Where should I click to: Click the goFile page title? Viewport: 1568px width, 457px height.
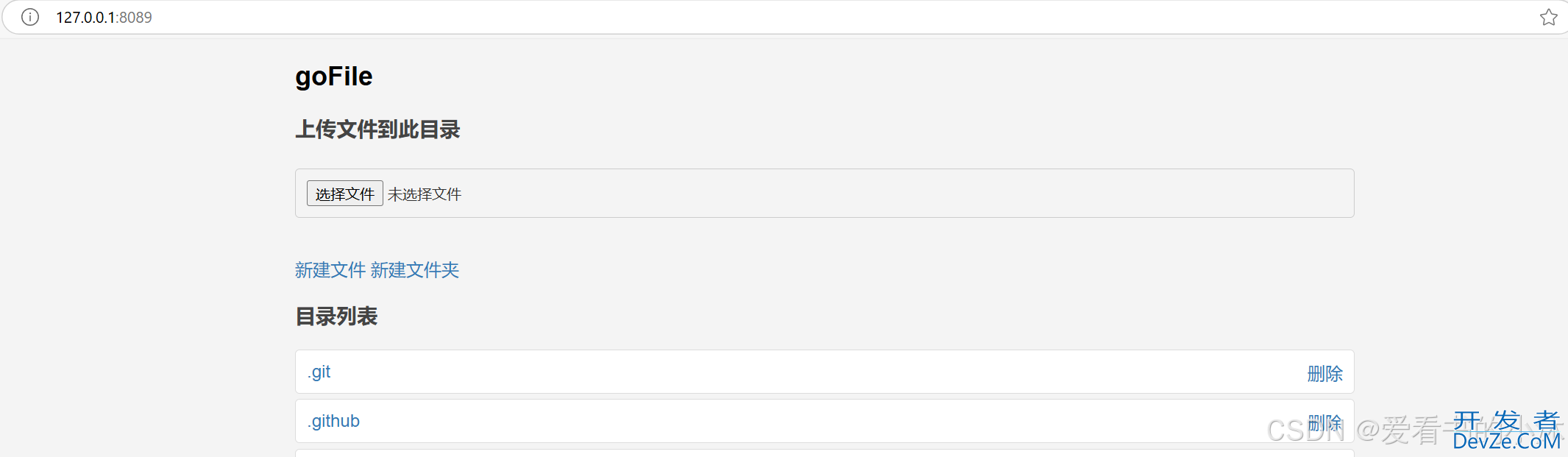[334, 77]
